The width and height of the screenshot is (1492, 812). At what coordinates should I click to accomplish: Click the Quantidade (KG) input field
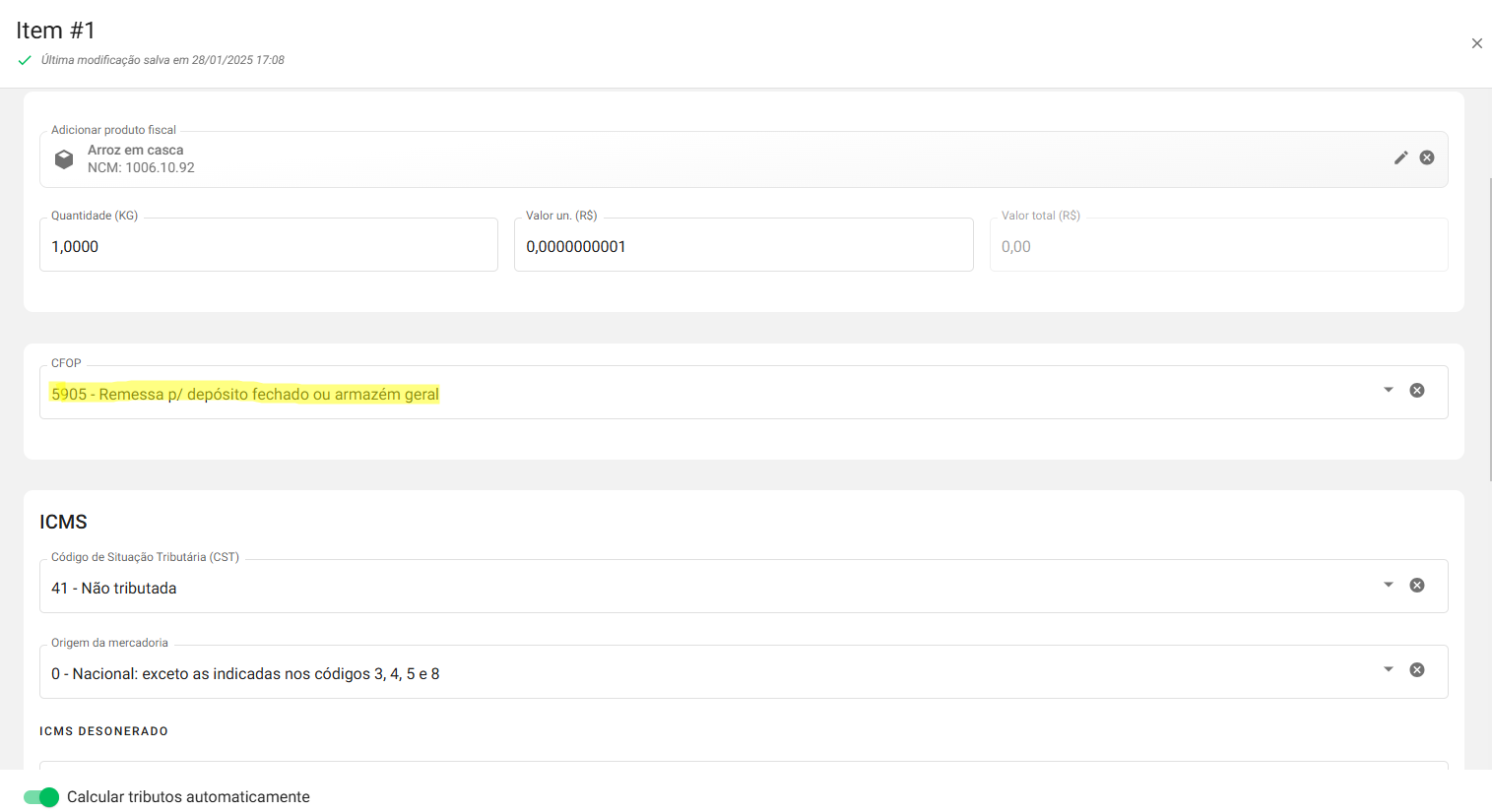[x=268, y=246]
